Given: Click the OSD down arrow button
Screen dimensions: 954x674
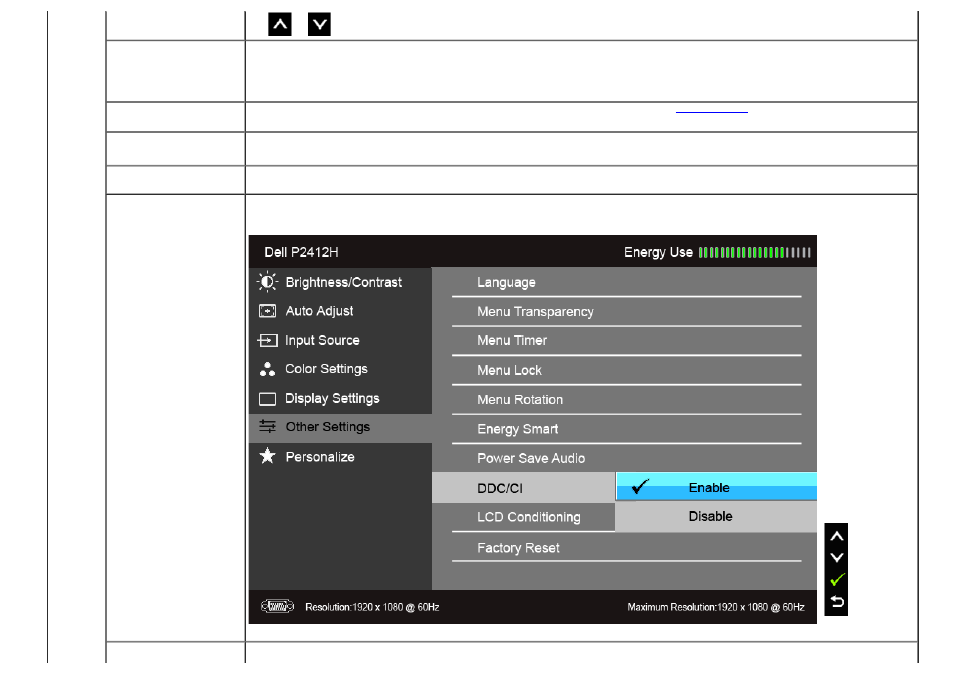Looking at the screenshot, I should click(837, 557).
